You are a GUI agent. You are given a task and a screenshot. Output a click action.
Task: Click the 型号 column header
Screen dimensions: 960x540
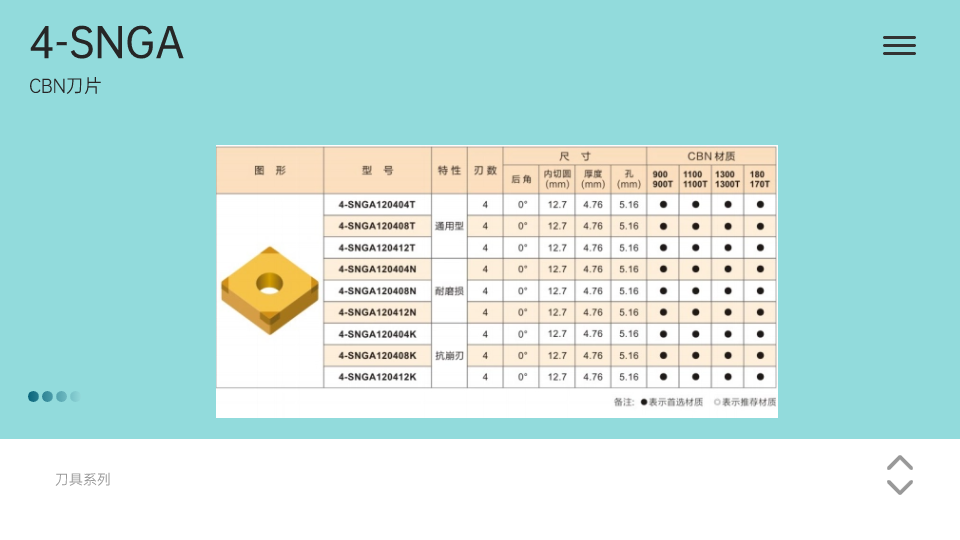(377, 170)
